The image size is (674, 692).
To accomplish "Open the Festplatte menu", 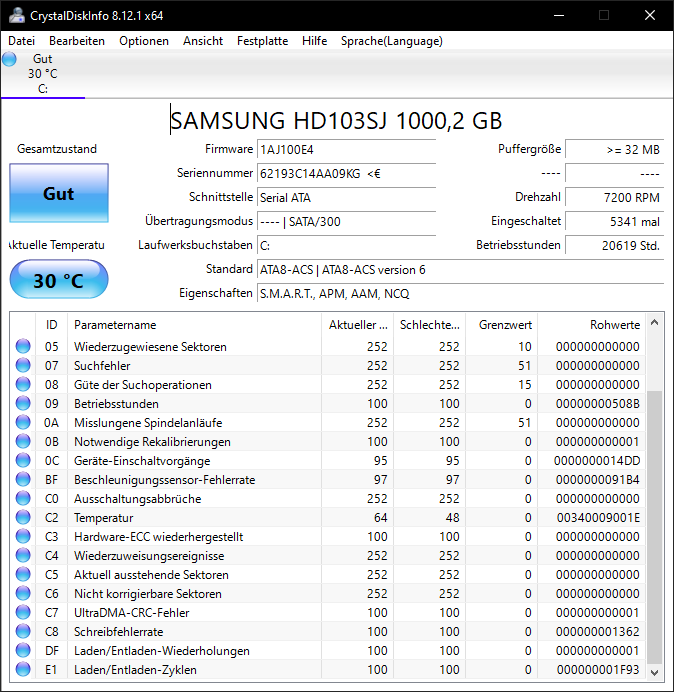I will (x=262, y=41).
